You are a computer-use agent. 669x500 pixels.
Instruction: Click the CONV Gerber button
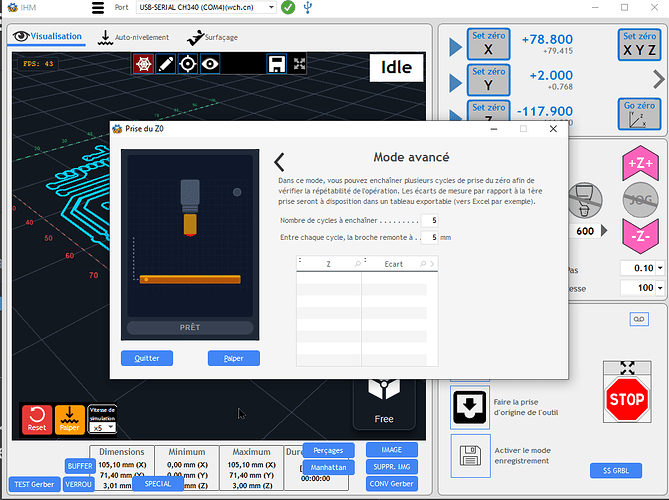click(392, 484)
